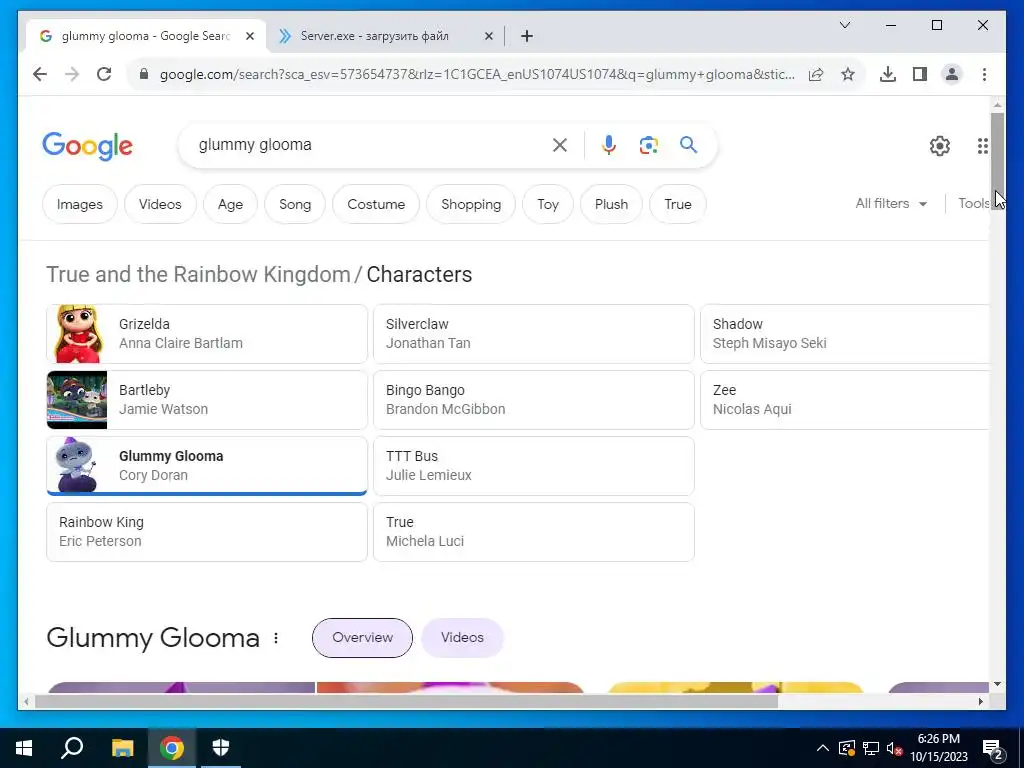The height and width of the screenshot is (768, 1024).
Task: Open muted volume tray icon
Action: pos(894,748)
